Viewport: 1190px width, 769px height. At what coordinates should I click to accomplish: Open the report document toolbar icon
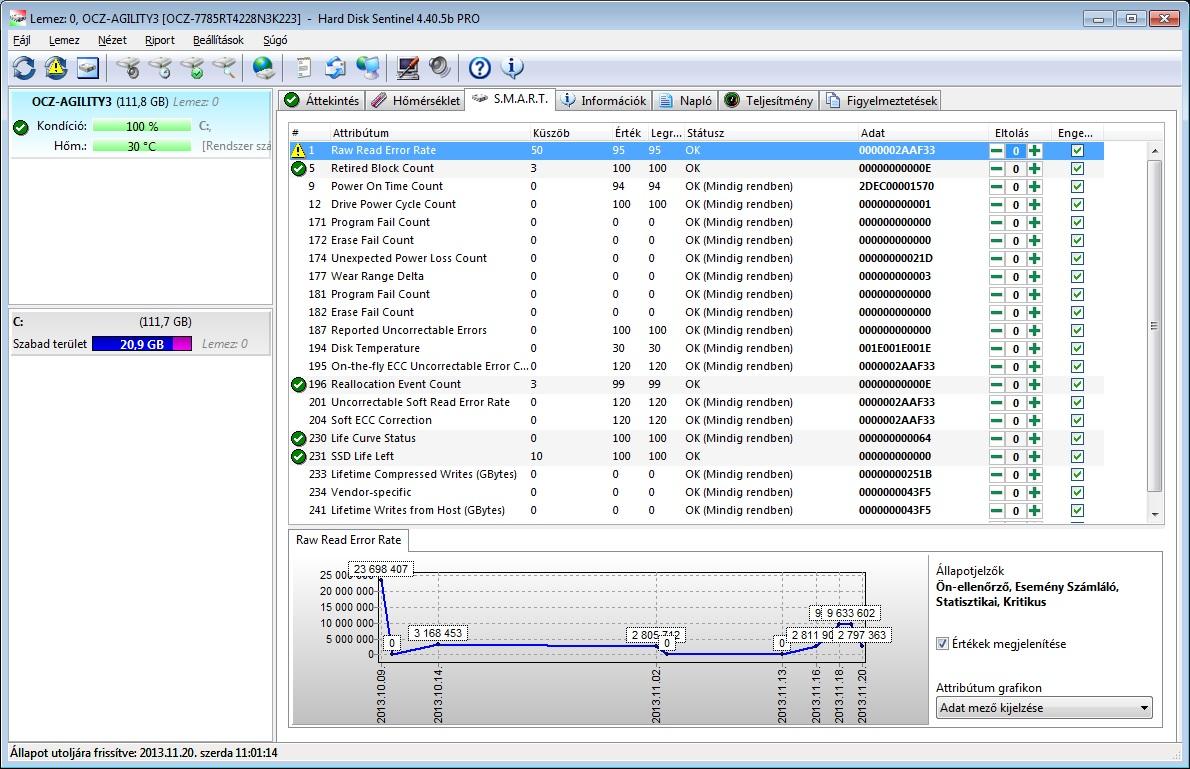(x=304, y=68)
